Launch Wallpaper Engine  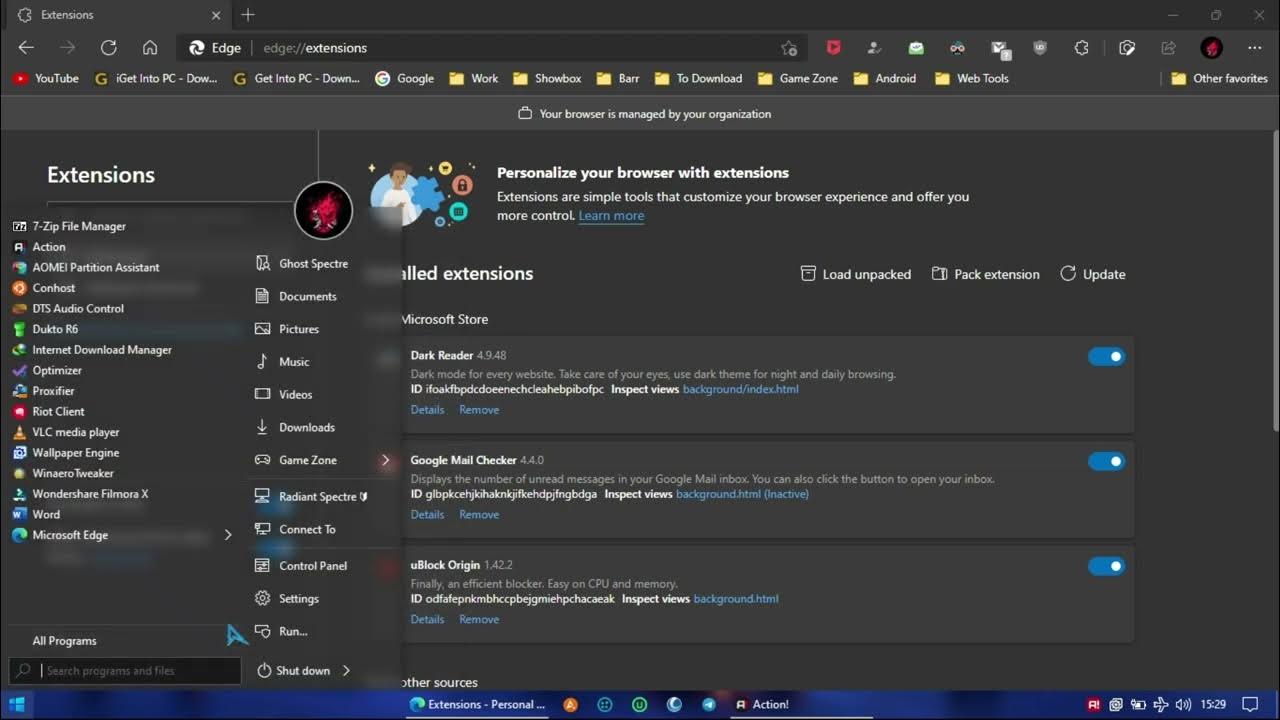tap(65, 452)
